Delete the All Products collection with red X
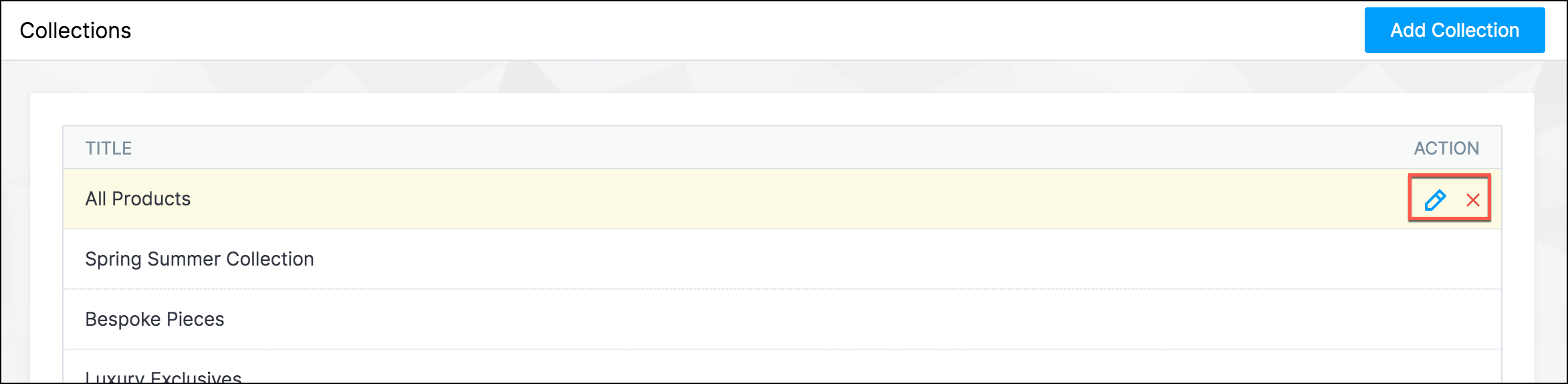 pos(1473,200)
